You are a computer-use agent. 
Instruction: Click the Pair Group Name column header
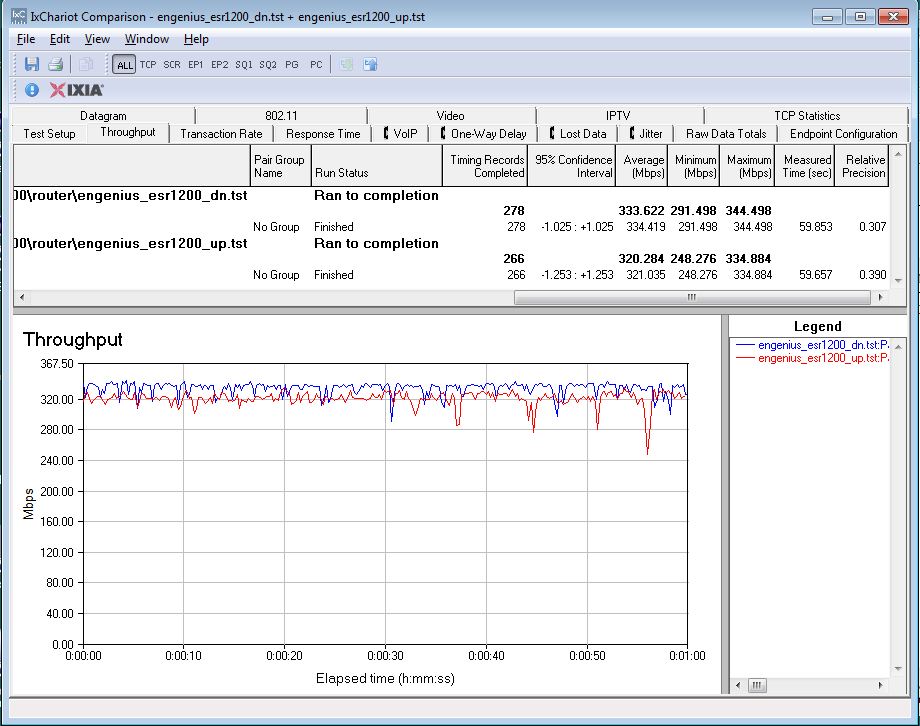click(x=280, y=166)
